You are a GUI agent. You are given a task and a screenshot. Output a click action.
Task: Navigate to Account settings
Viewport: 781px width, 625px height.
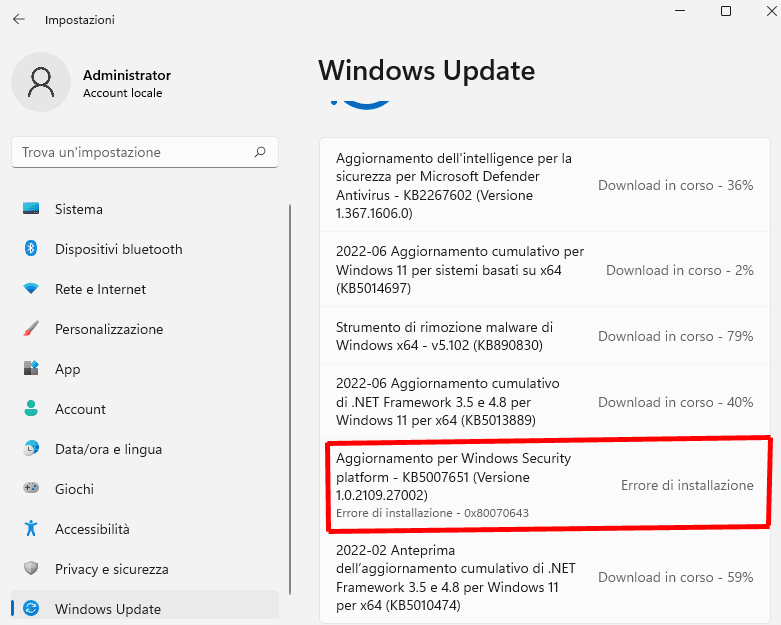tap(145, 409)
